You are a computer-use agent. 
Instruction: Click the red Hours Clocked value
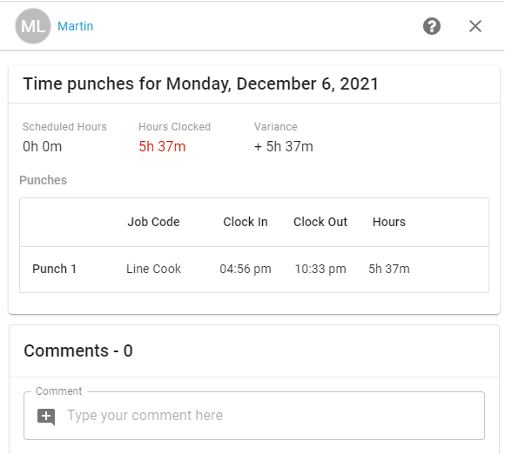[x=162, y=146]
